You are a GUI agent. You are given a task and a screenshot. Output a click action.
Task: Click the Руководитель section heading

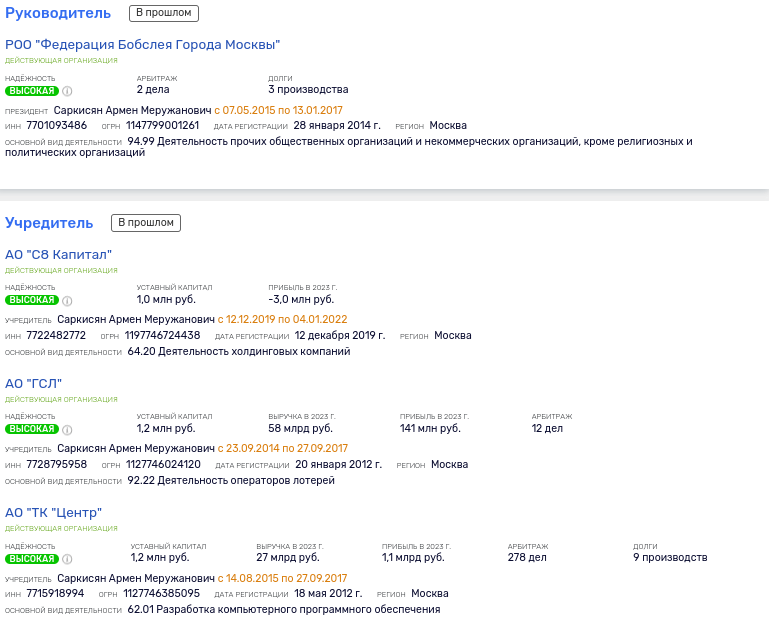(x=58, y=13)
